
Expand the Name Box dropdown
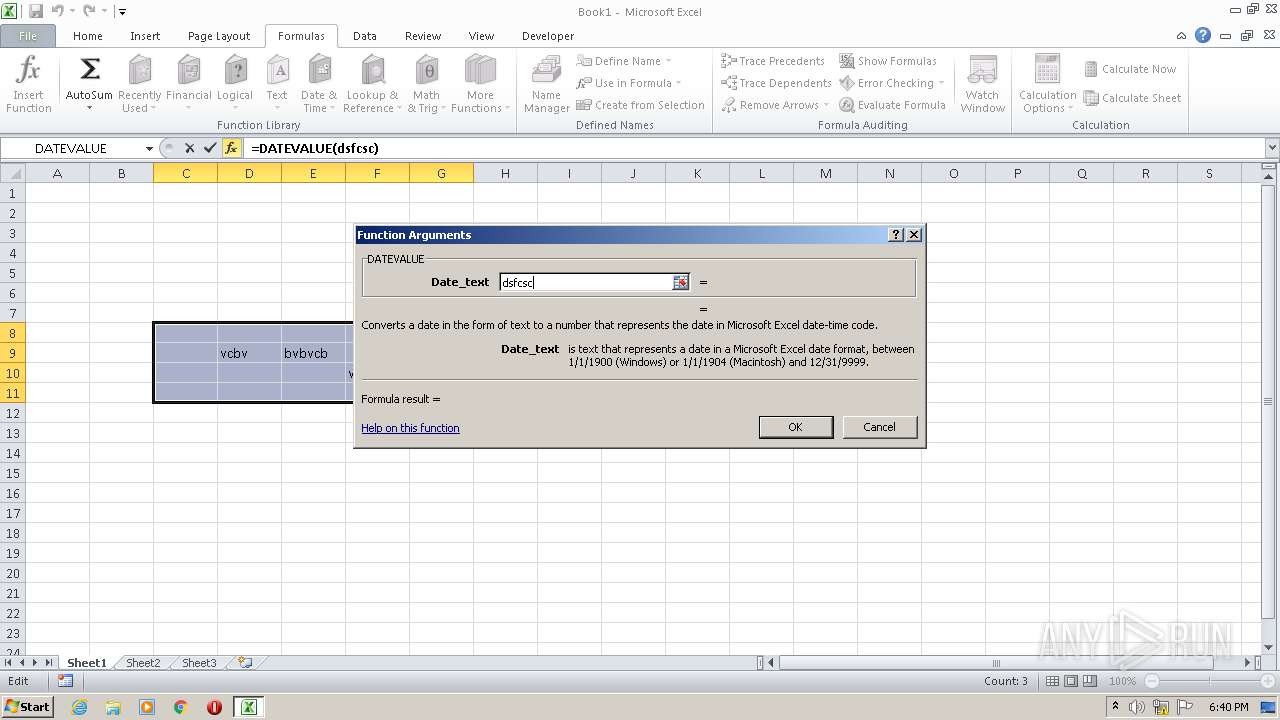[x=149, y=148]
